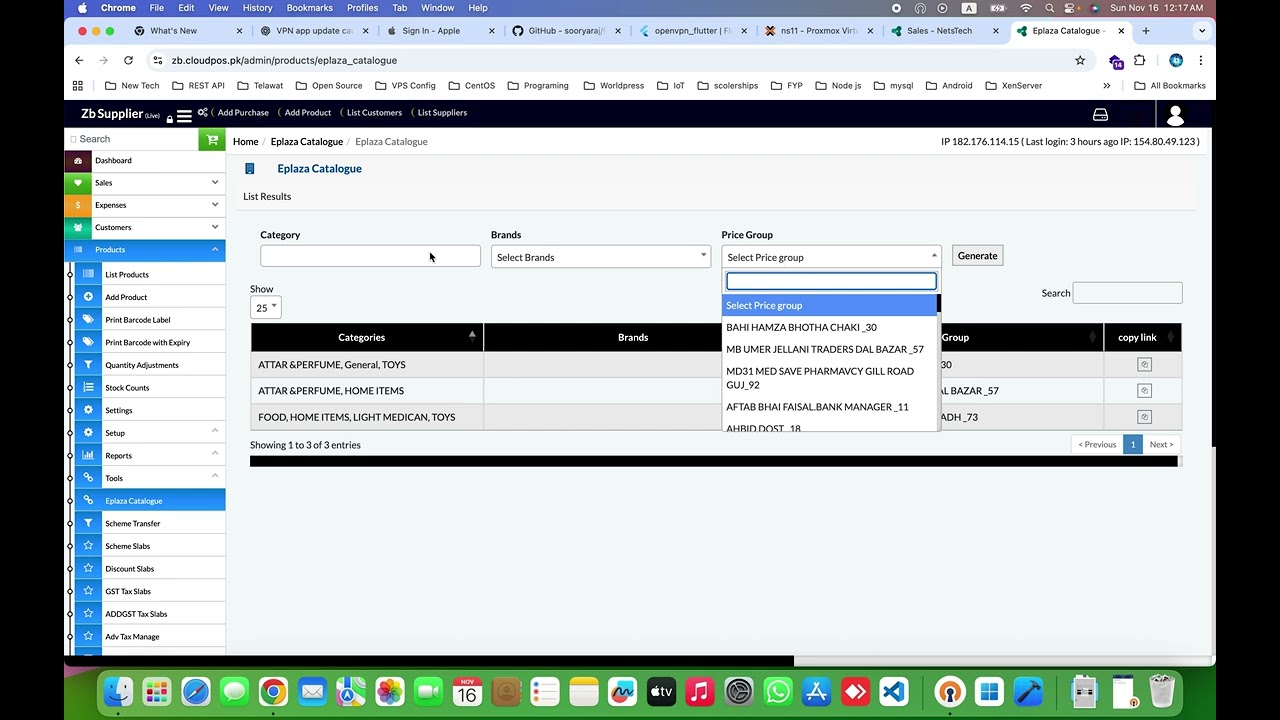Viewport: 1280px width, 720px height.
Task: Click the Scheme Transfer filter icon
Action: pos(88,523)
